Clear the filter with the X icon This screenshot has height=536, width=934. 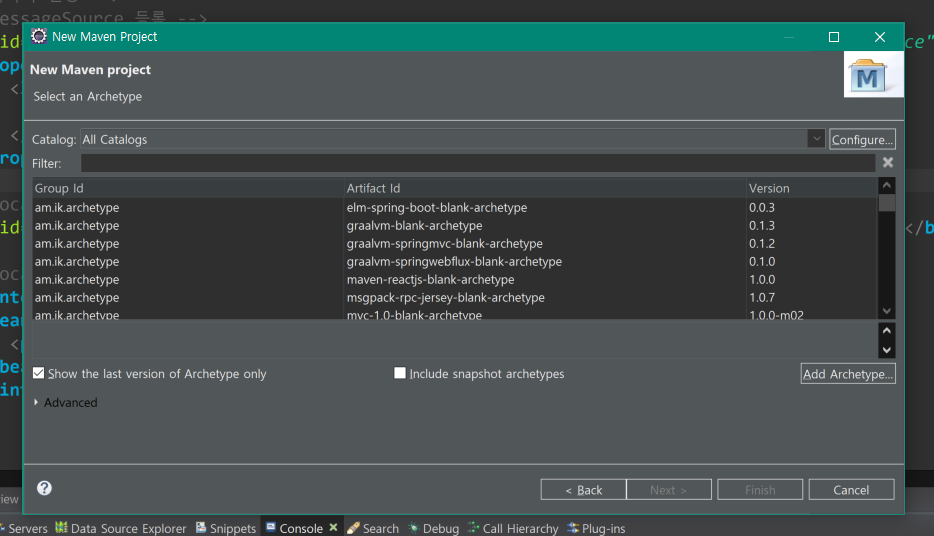[x=888, y=163]
